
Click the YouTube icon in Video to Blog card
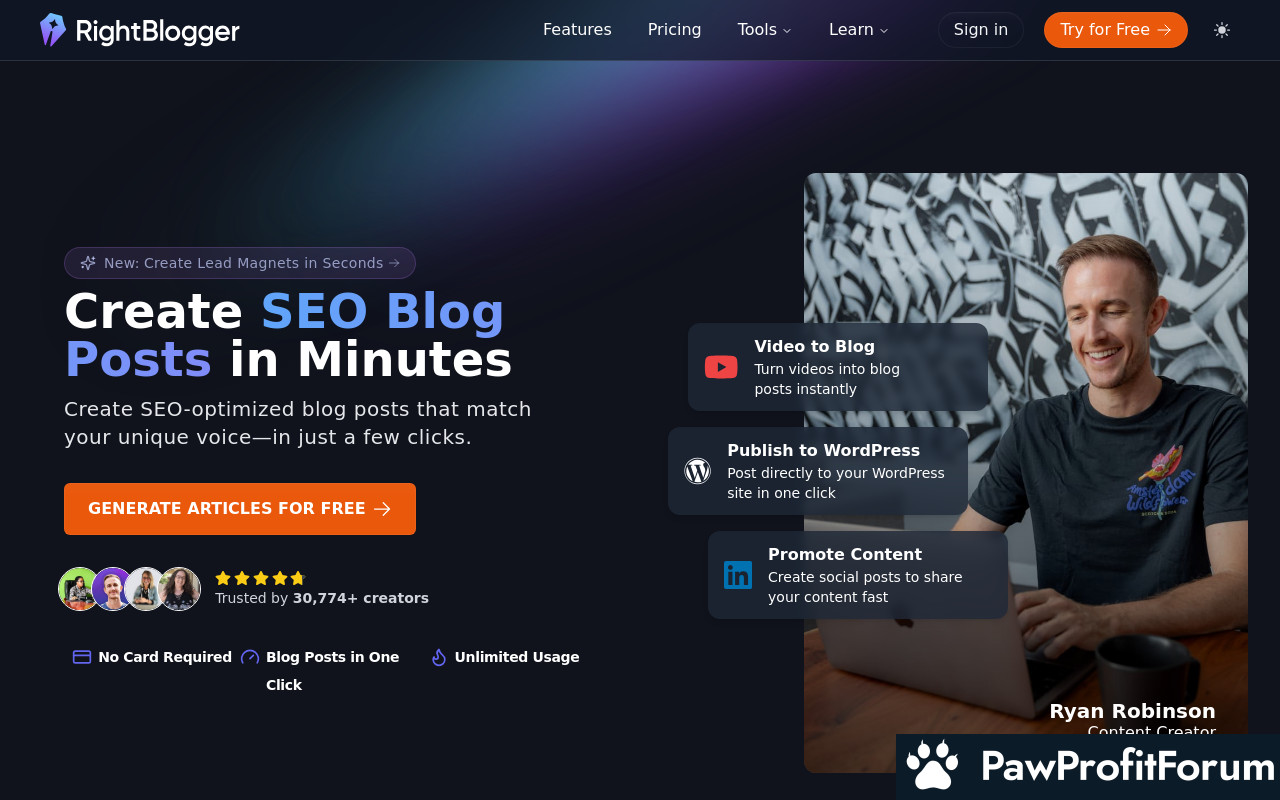[x=721, y=367]
